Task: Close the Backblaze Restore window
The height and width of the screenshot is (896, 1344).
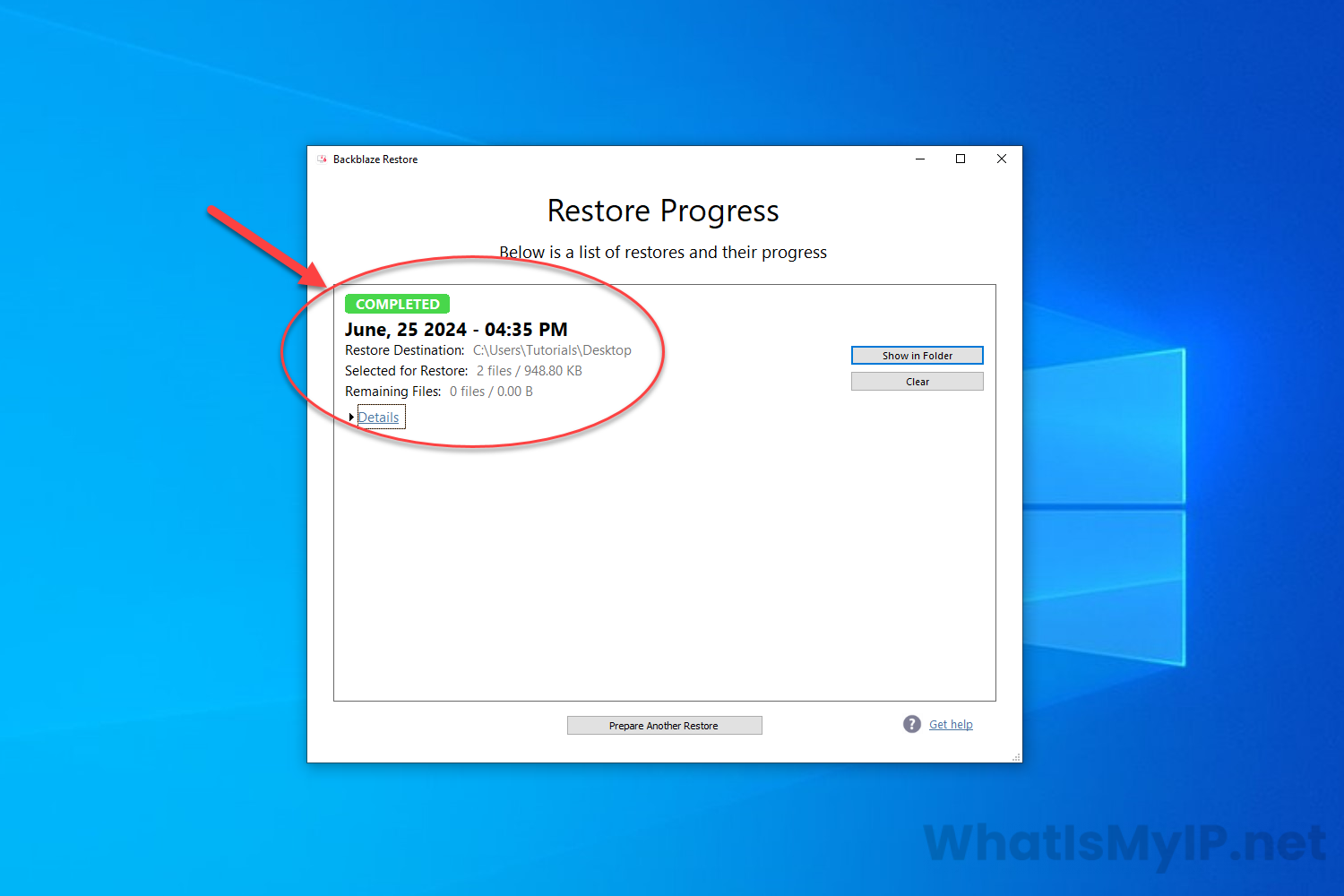Action: click(1002, 159)
